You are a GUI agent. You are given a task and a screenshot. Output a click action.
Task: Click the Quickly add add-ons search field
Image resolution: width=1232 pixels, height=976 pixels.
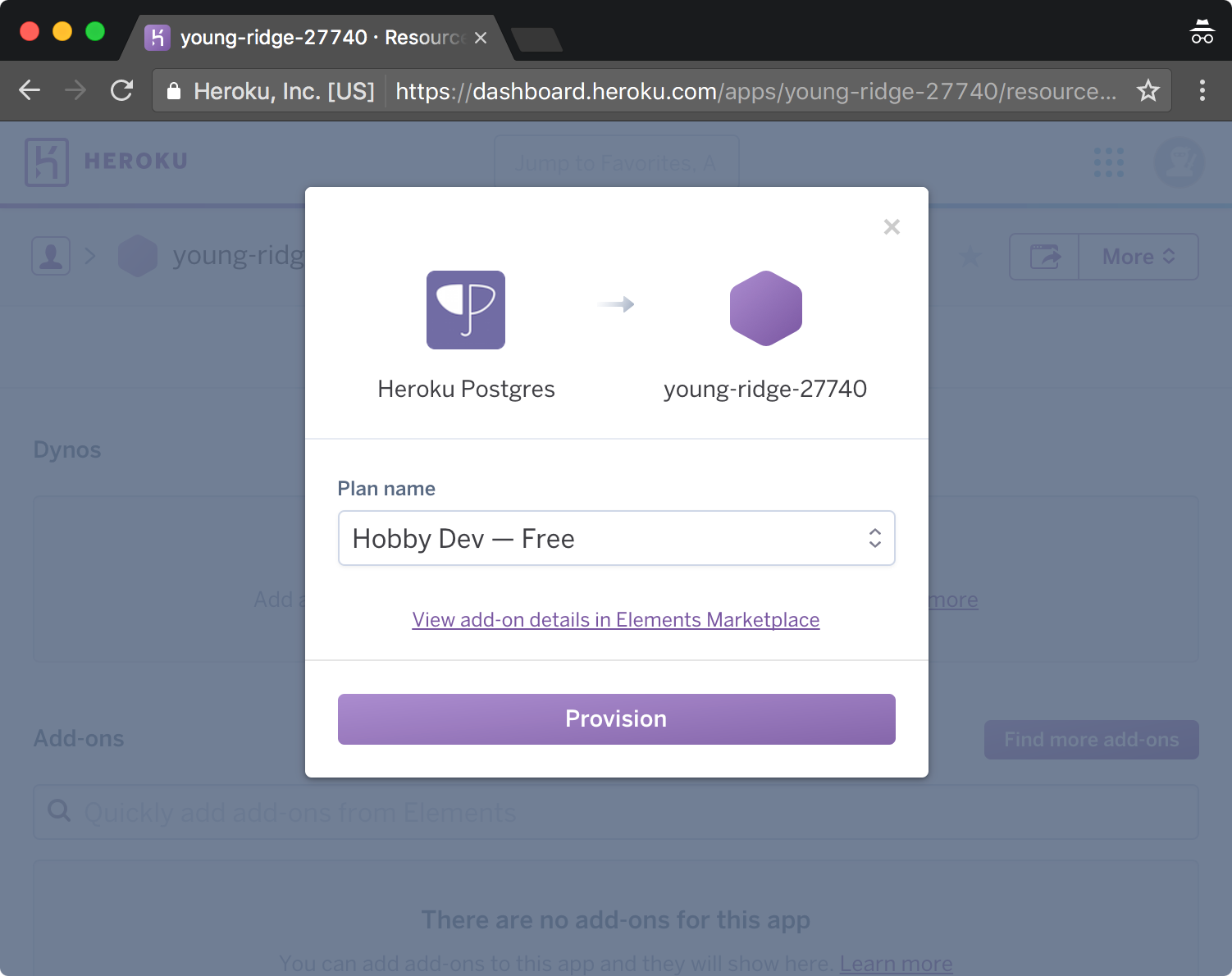(328, 812)
